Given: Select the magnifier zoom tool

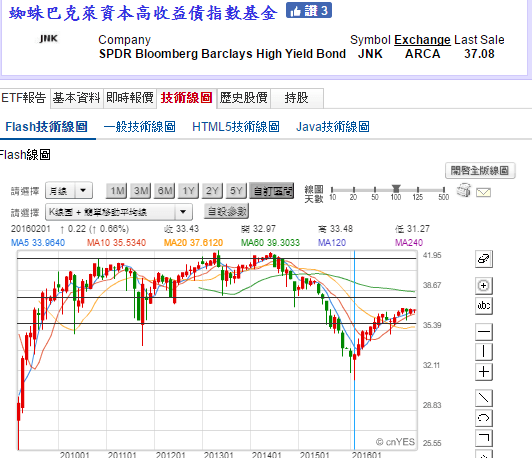Looking at the screenshot, I should 483,286.
